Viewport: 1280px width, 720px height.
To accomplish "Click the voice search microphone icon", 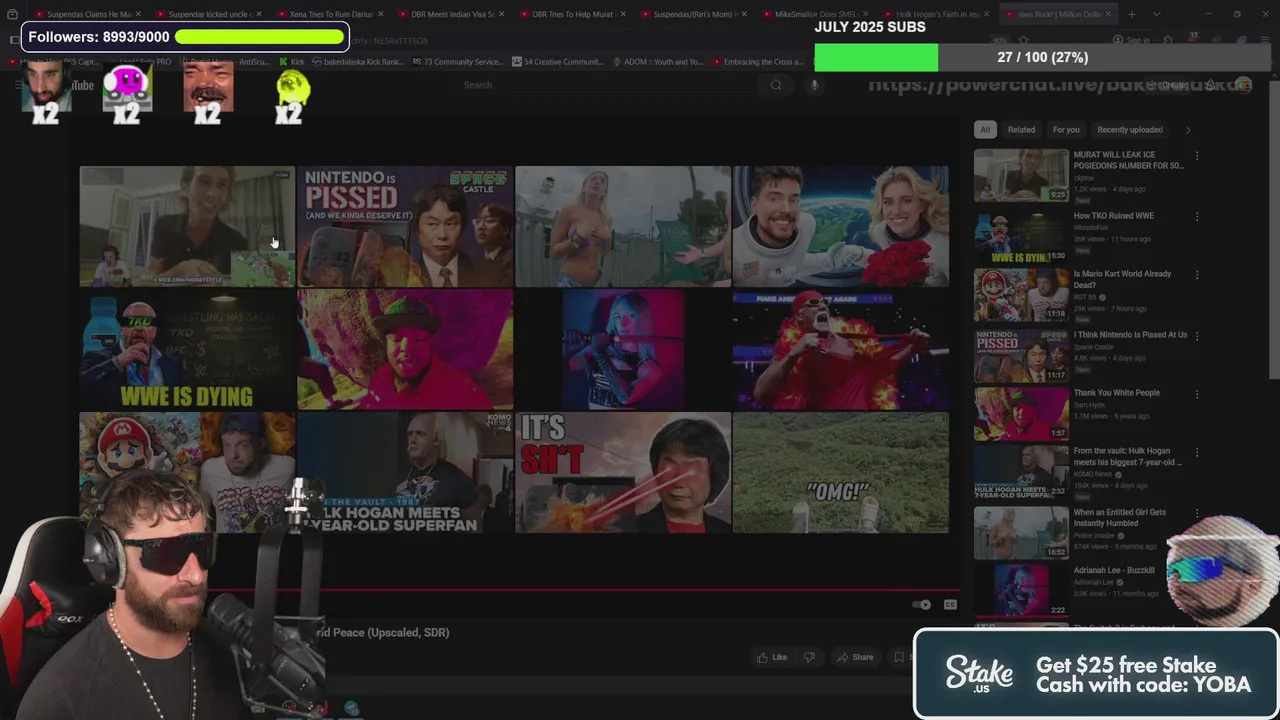I will click(814, 85).
